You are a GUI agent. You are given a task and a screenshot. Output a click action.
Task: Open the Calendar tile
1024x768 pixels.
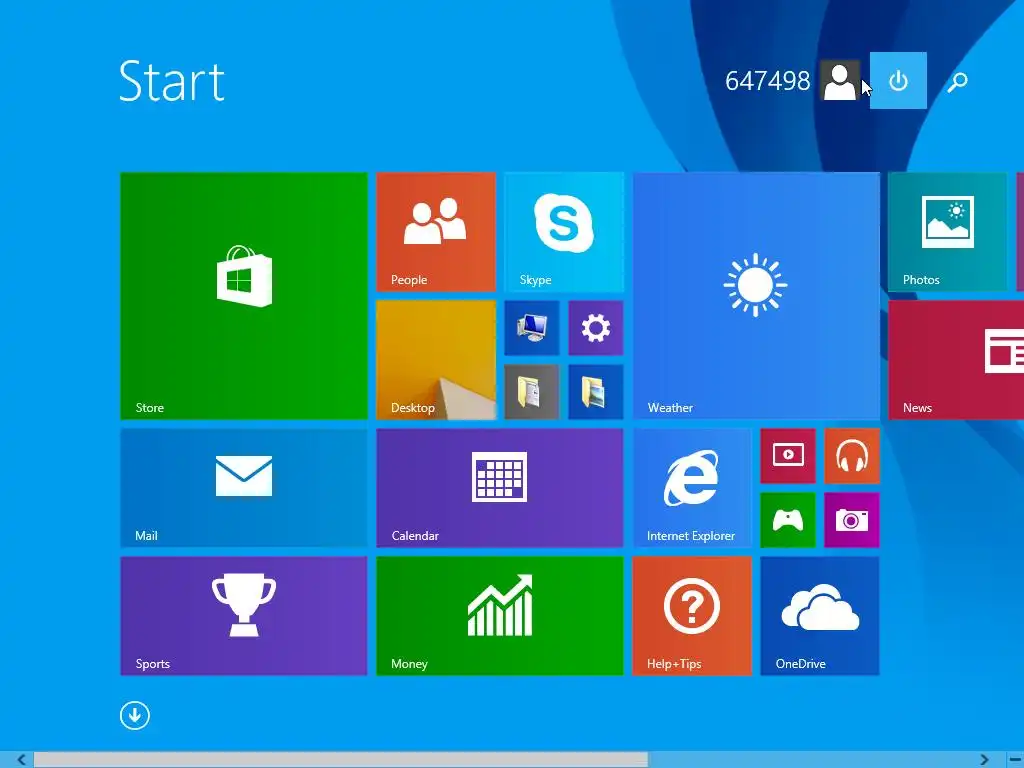tap(500, 487)
